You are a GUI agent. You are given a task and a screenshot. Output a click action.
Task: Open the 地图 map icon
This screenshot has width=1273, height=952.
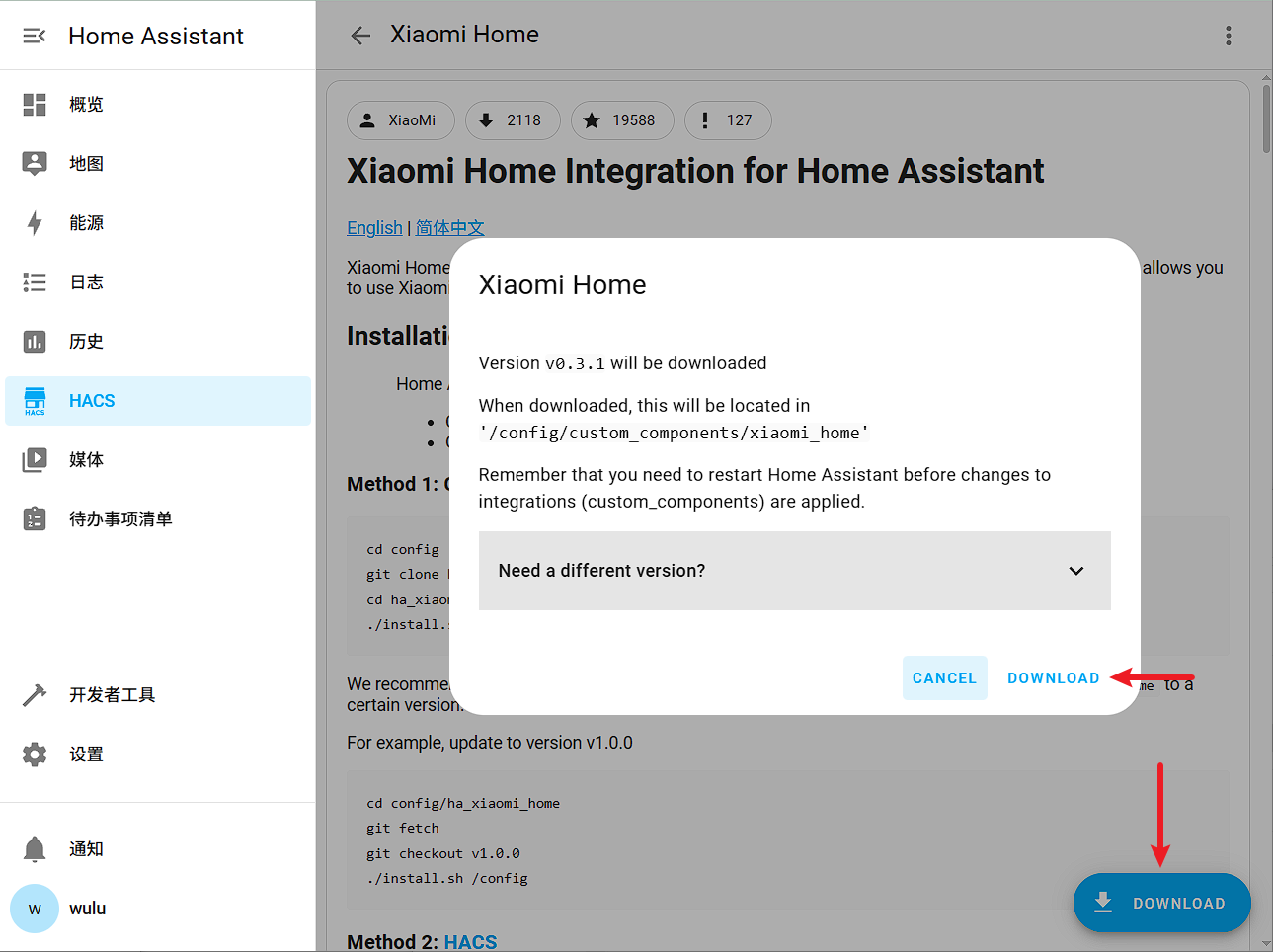35,163
